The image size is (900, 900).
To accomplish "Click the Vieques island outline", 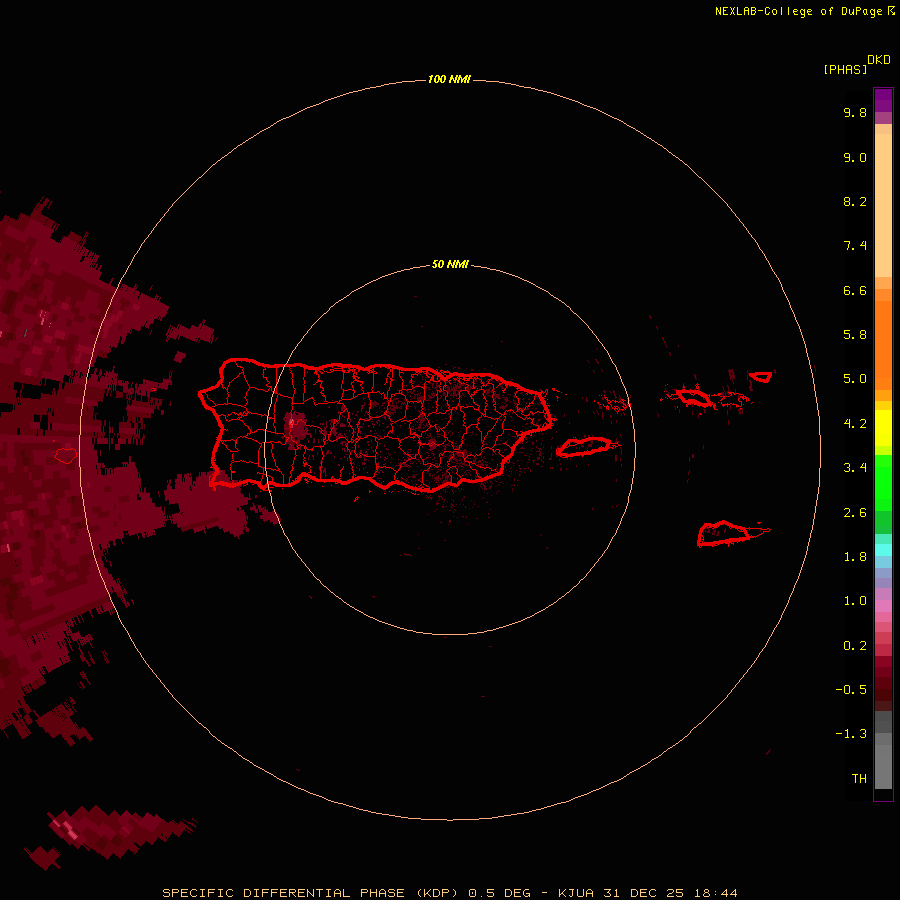I will pyautogui.click(x=584, y=447).
